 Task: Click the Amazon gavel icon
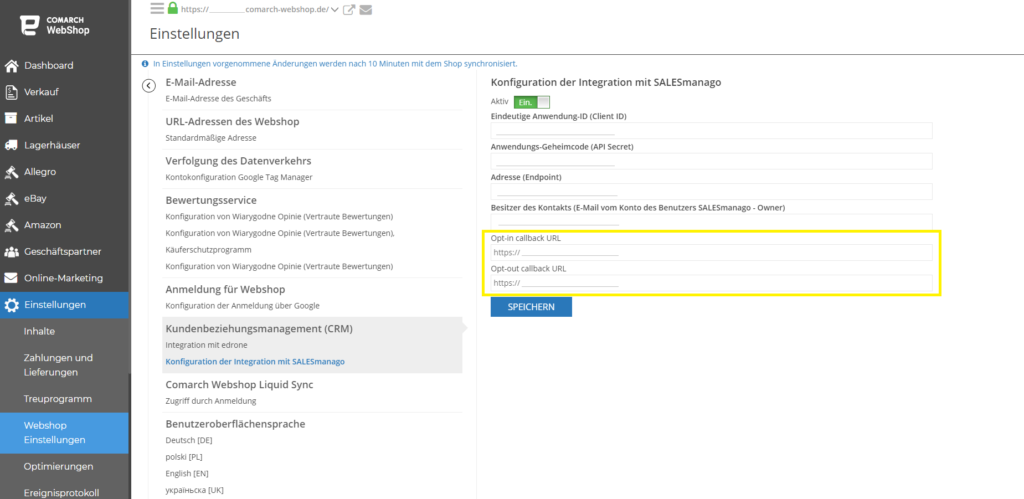pos(10,225)
